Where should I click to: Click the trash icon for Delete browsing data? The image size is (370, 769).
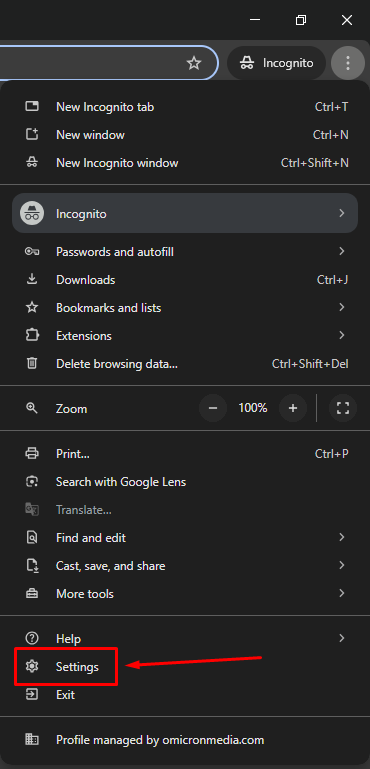32,363
